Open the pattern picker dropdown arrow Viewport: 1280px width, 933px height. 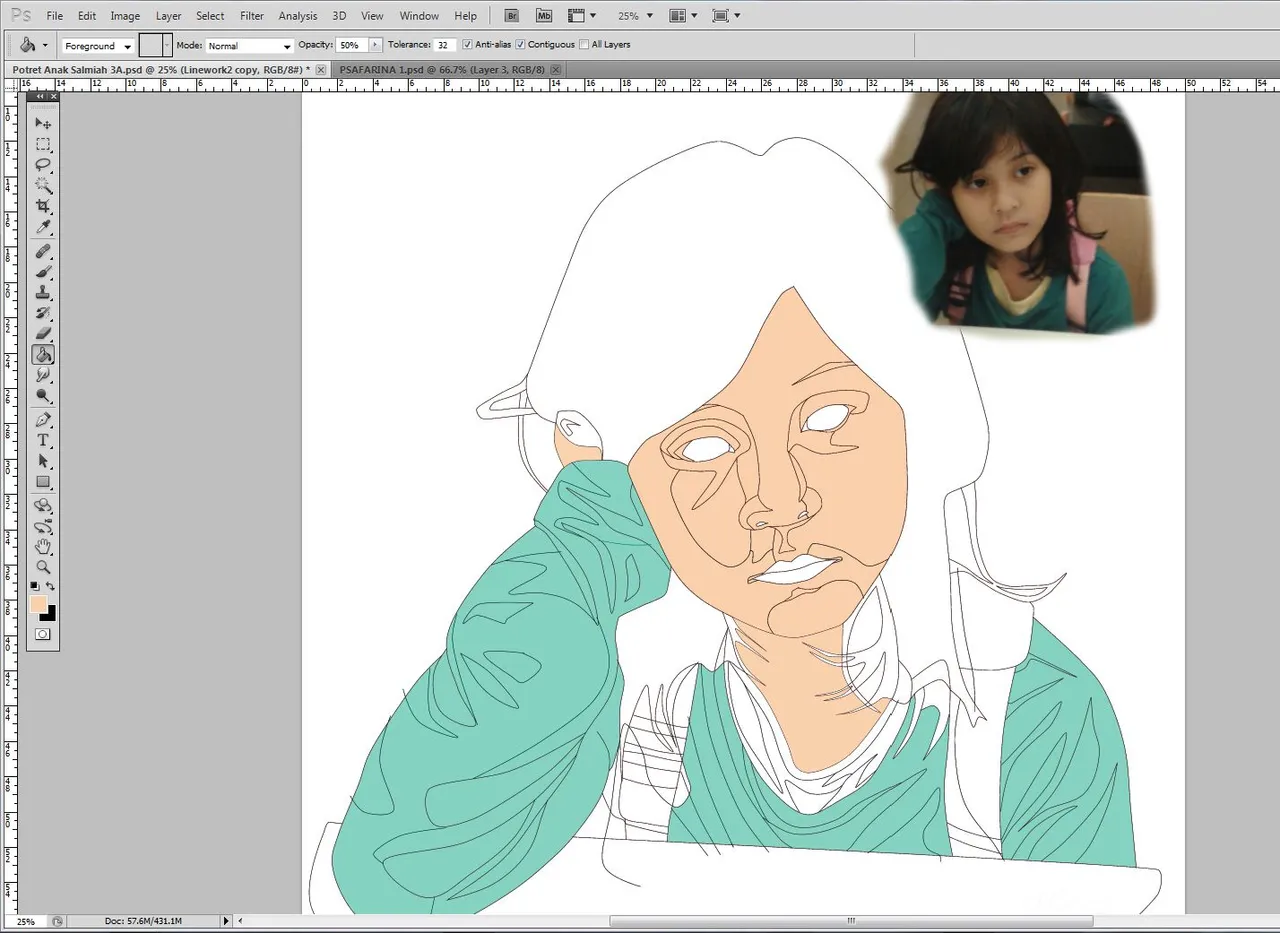[167, 45]
